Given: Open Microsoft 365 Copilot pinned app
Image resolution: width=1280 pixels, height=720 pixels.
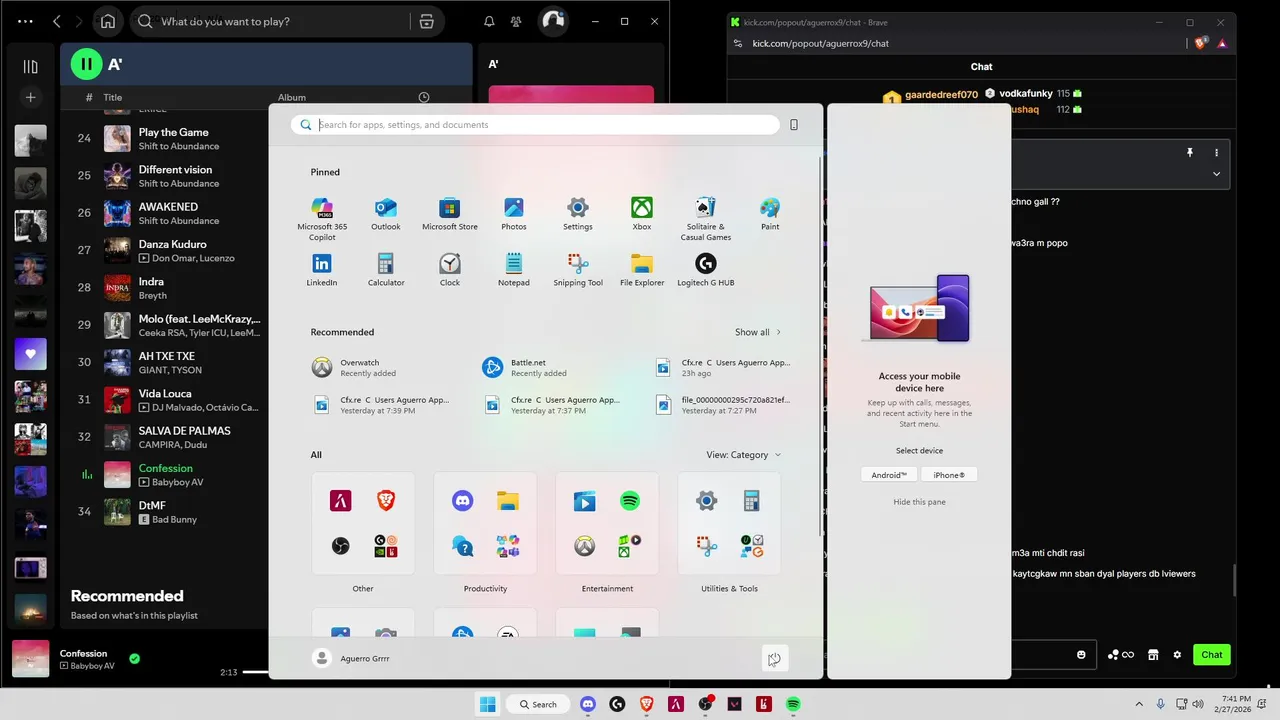Looking at the screenshot, I should click(x=322, y=218).
